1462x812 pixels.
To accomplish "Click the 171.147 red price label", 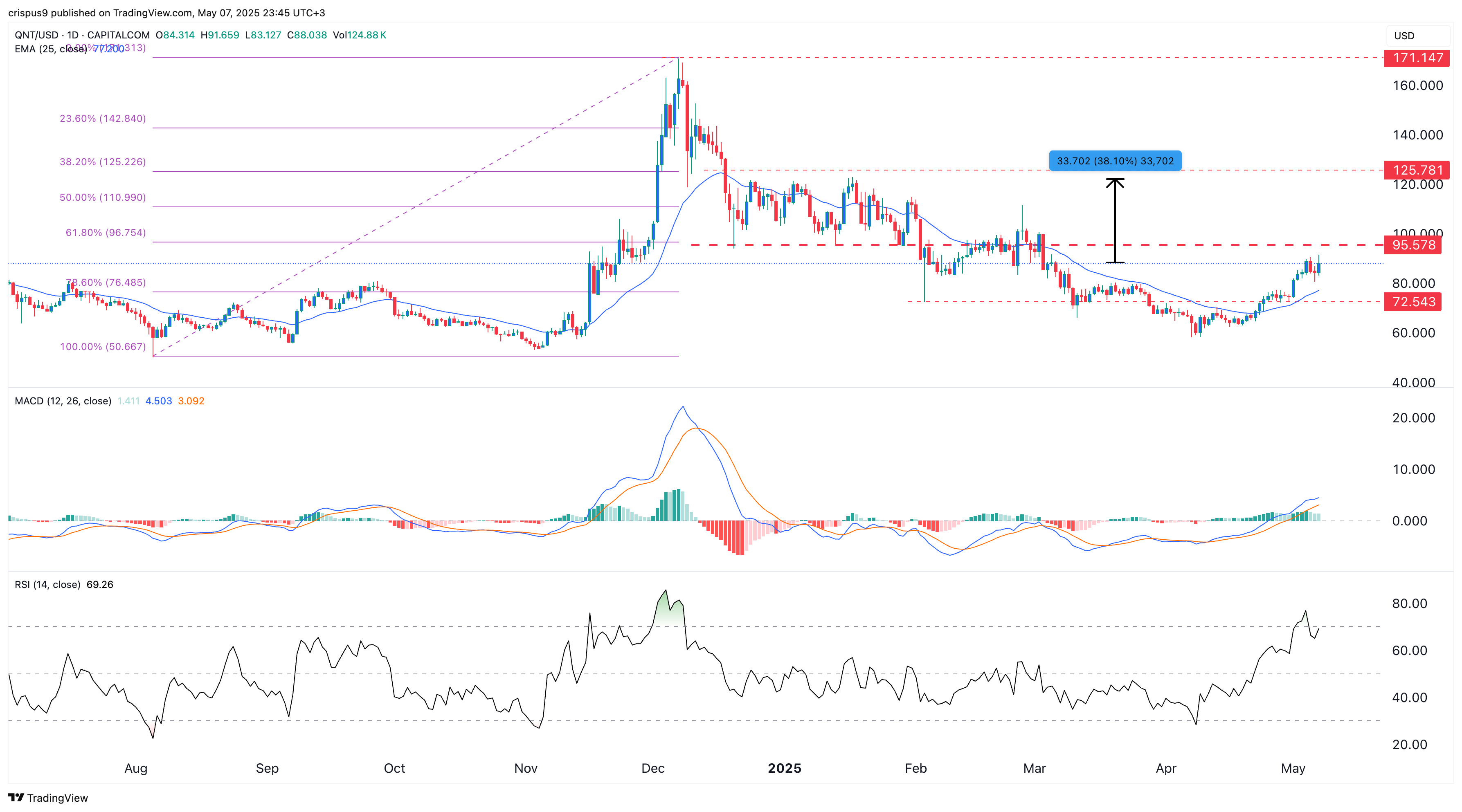I will point(1417,58).
